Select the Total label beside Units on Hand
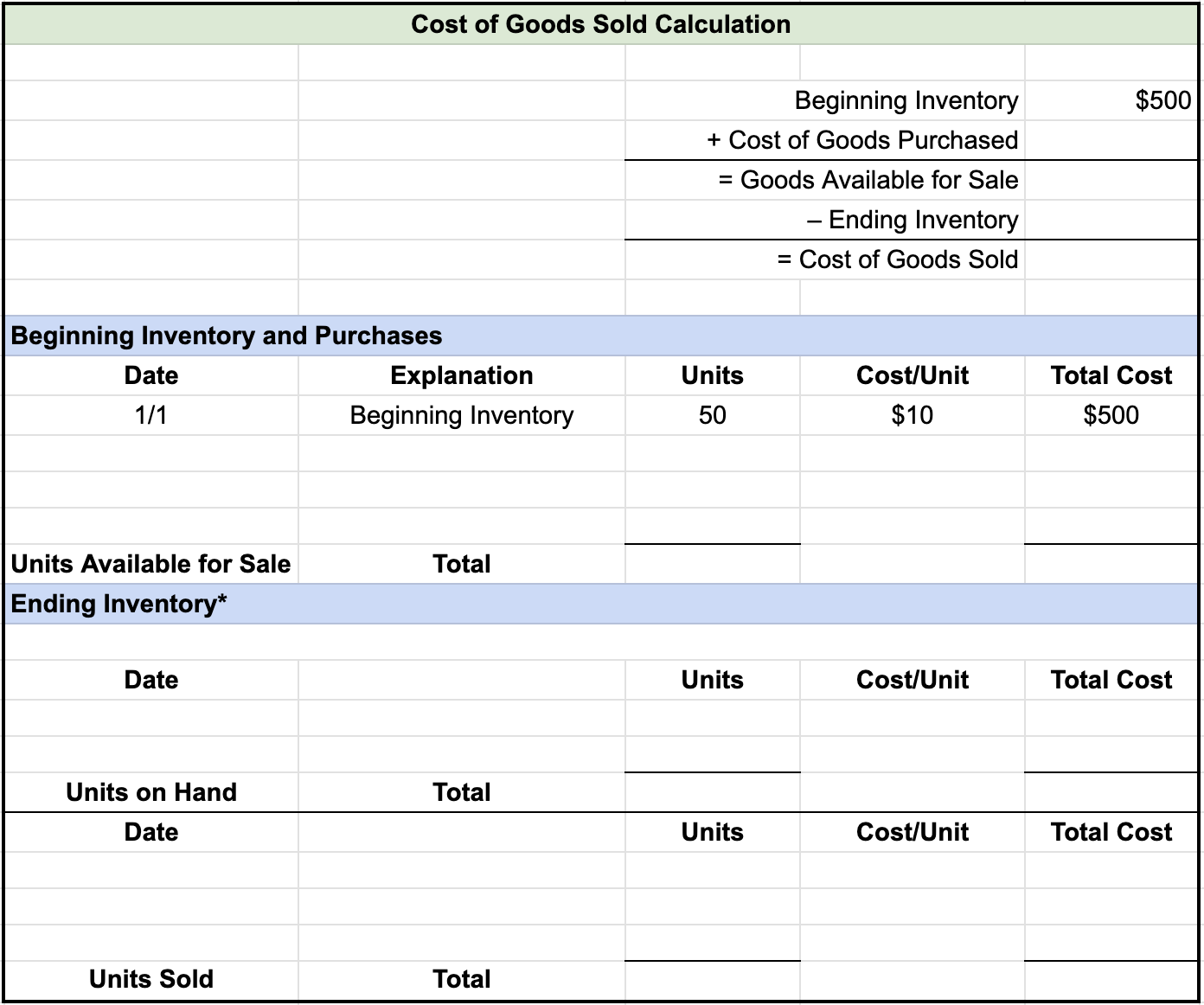This screenshot has height=1005, width=1204. pyautogui.click(x=462, y=792)
